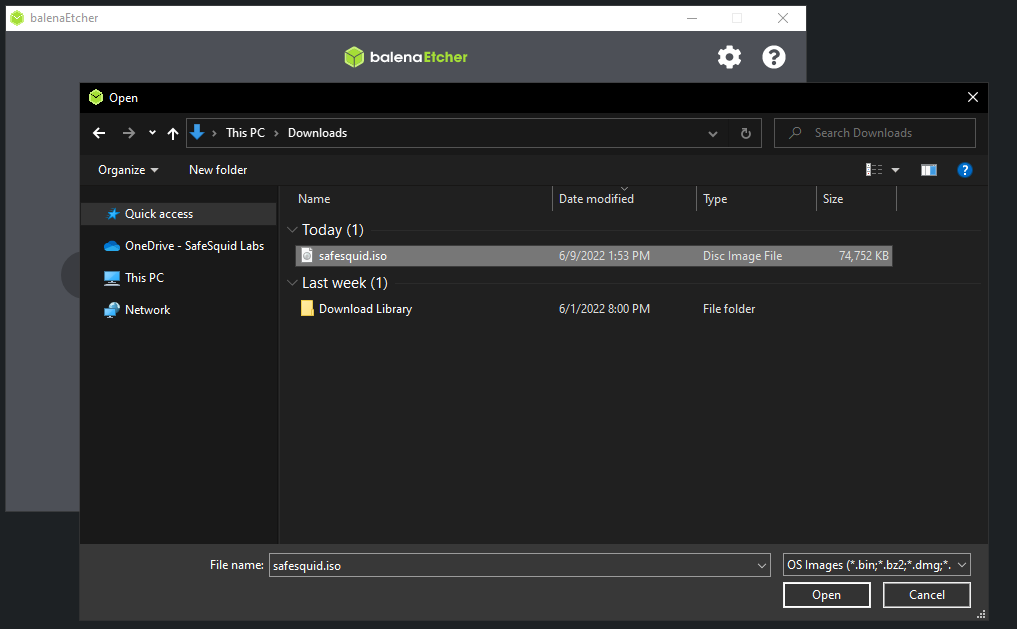Image resolution: width=1017 pixels, height=629 pixels.
Task: Click the Cancel button
Action: pos(926,595)
